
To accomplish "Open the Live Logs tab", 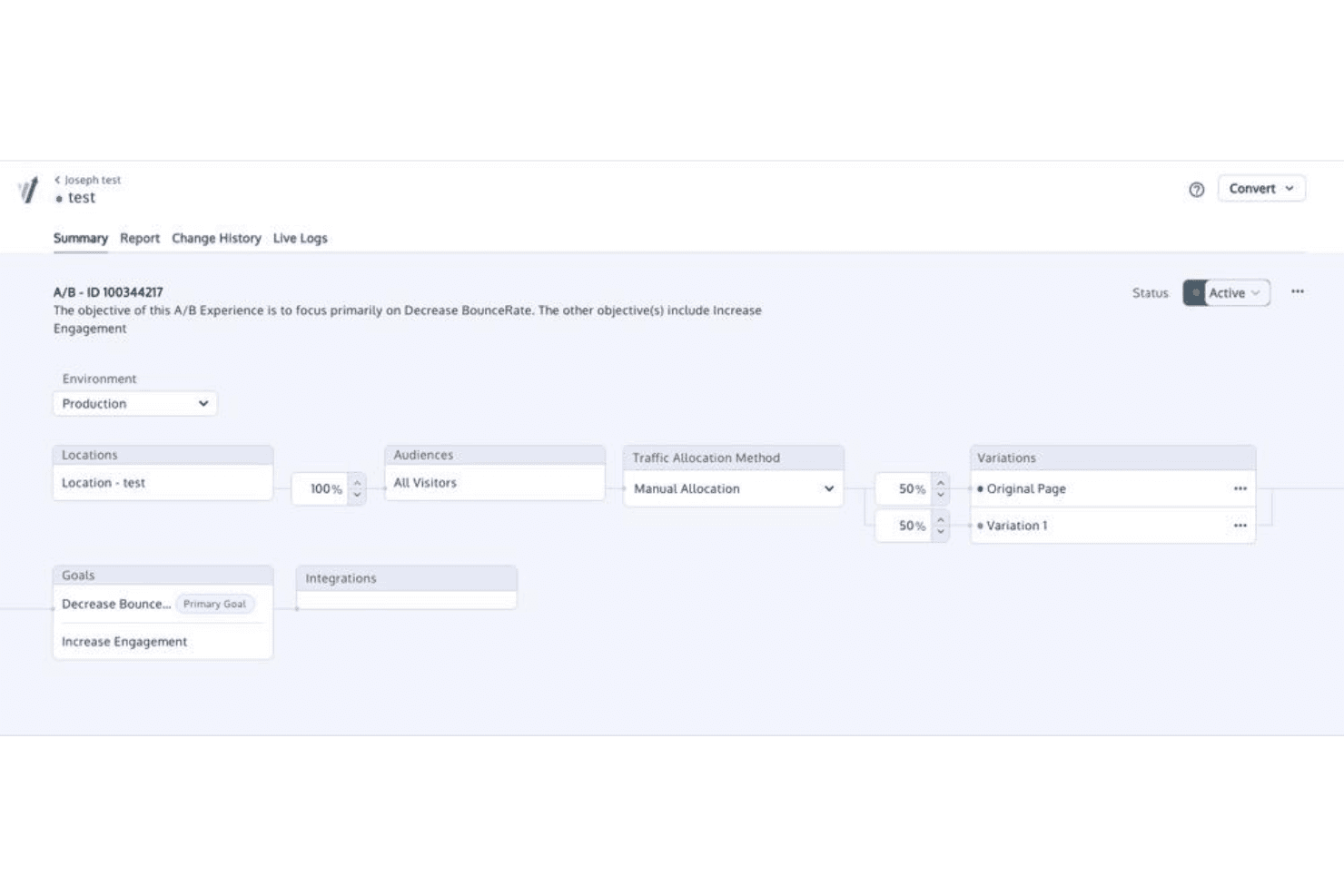I will (x=300, y=238).
